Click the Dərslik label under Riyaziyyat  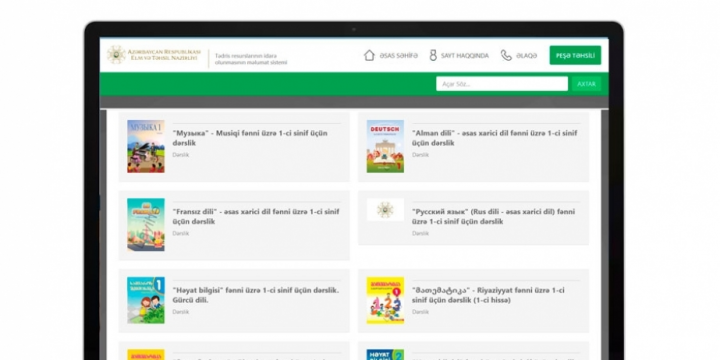pos(420,312)
